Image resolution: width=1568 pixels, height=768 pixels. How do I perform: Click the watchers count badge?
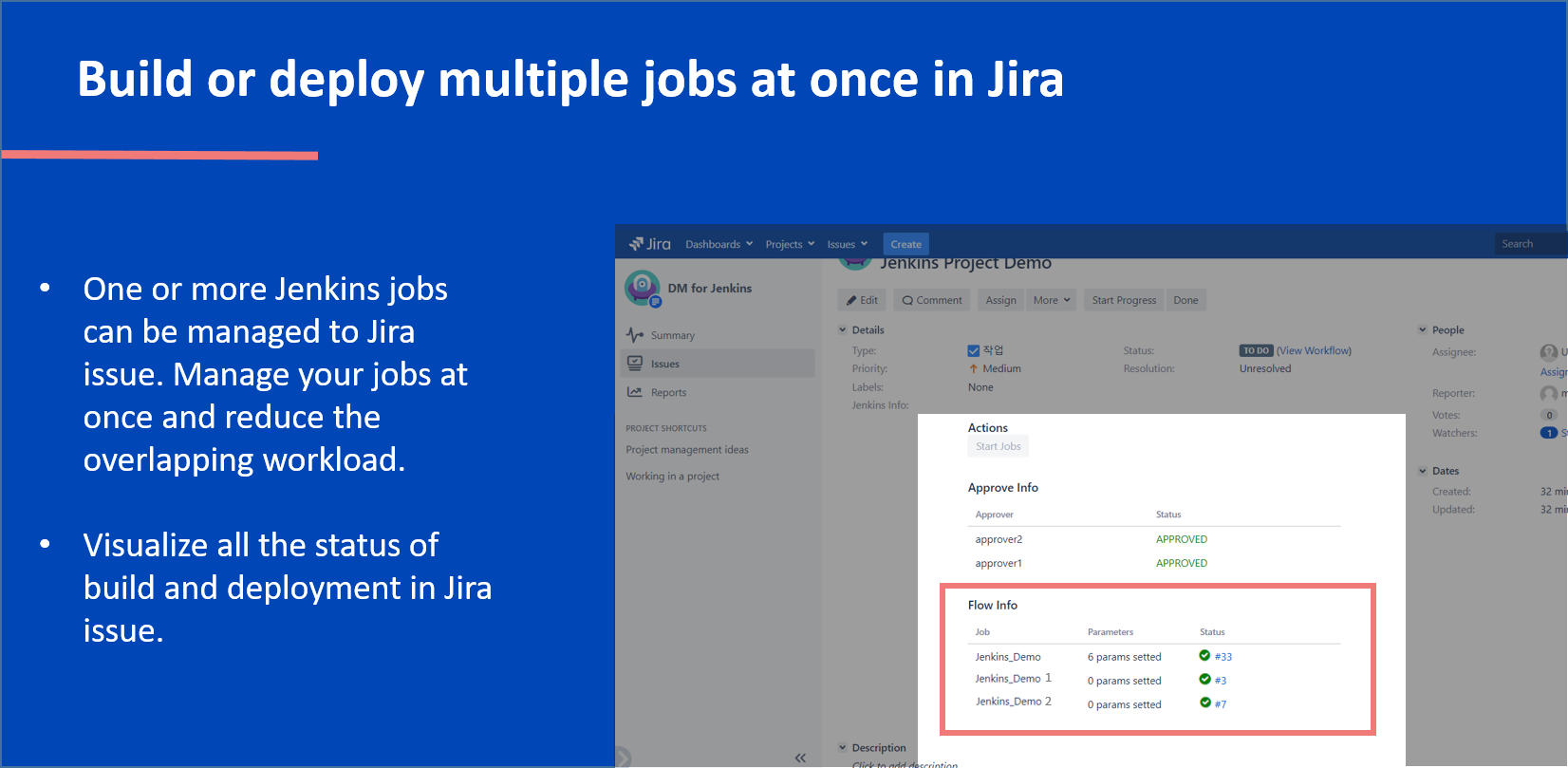pyautogui.click(x=1549, y=433)
